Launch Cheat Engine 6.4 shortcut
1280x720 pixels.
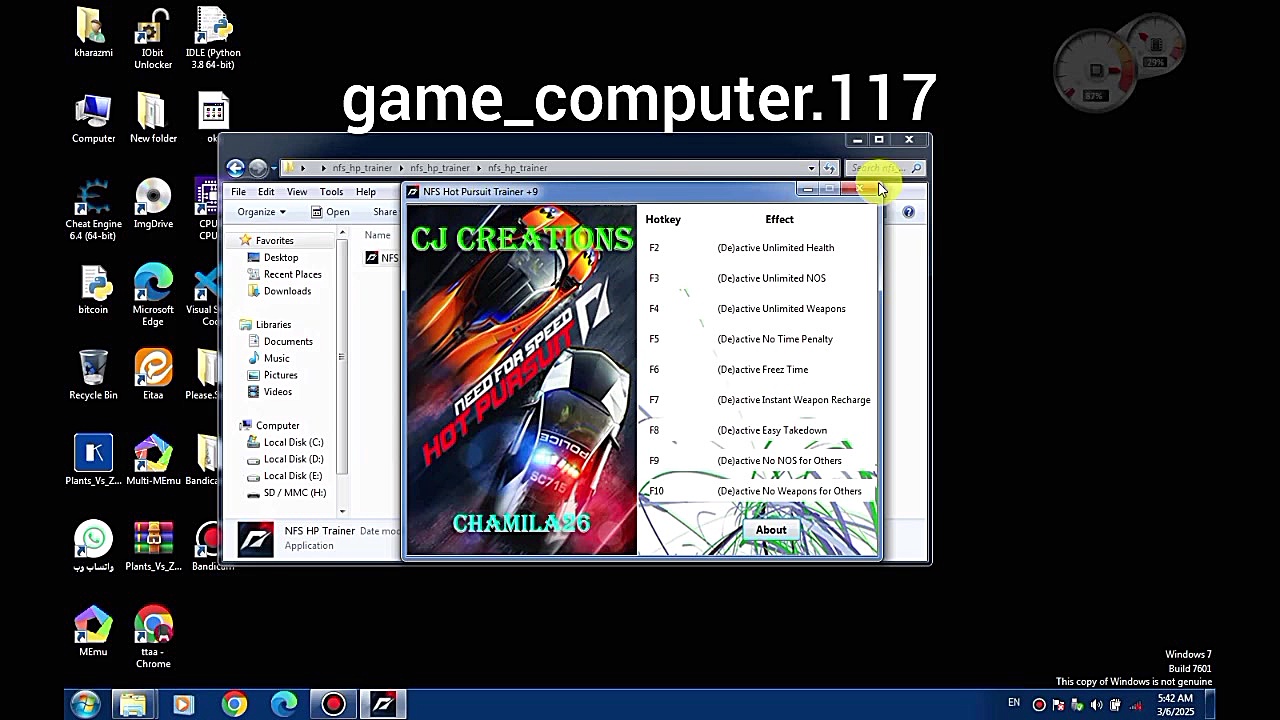(x=93, y=210)
